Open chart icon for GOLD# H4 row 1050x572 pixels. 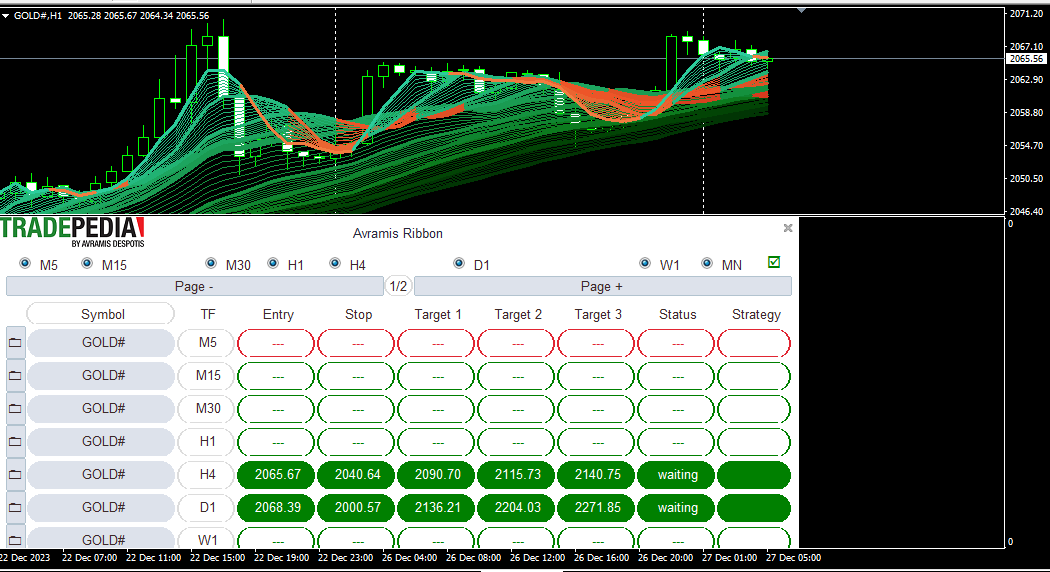[x=15, y=475]
